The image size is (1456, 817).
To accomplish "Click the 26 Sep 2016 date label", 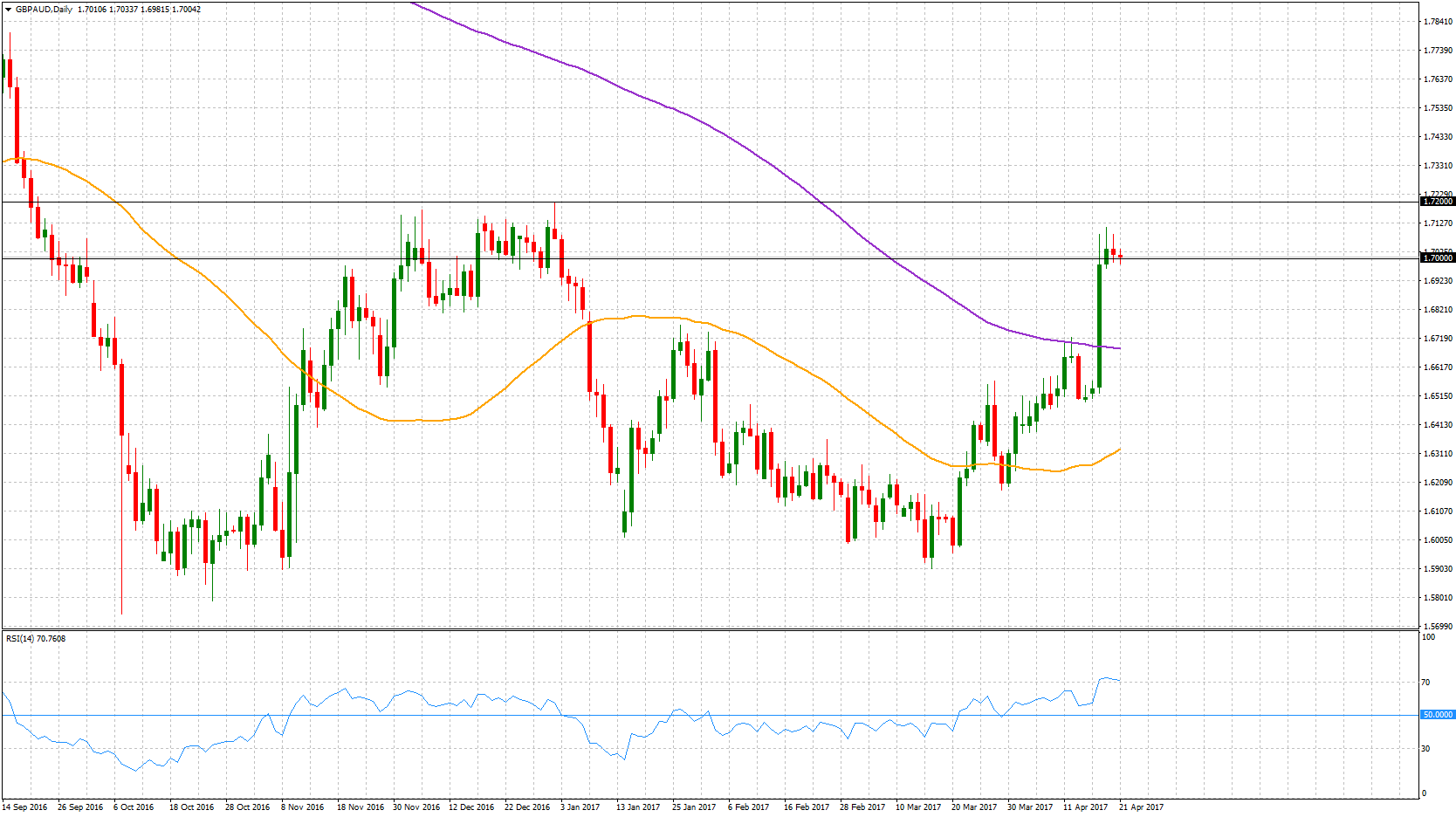I will pos(80,807).
